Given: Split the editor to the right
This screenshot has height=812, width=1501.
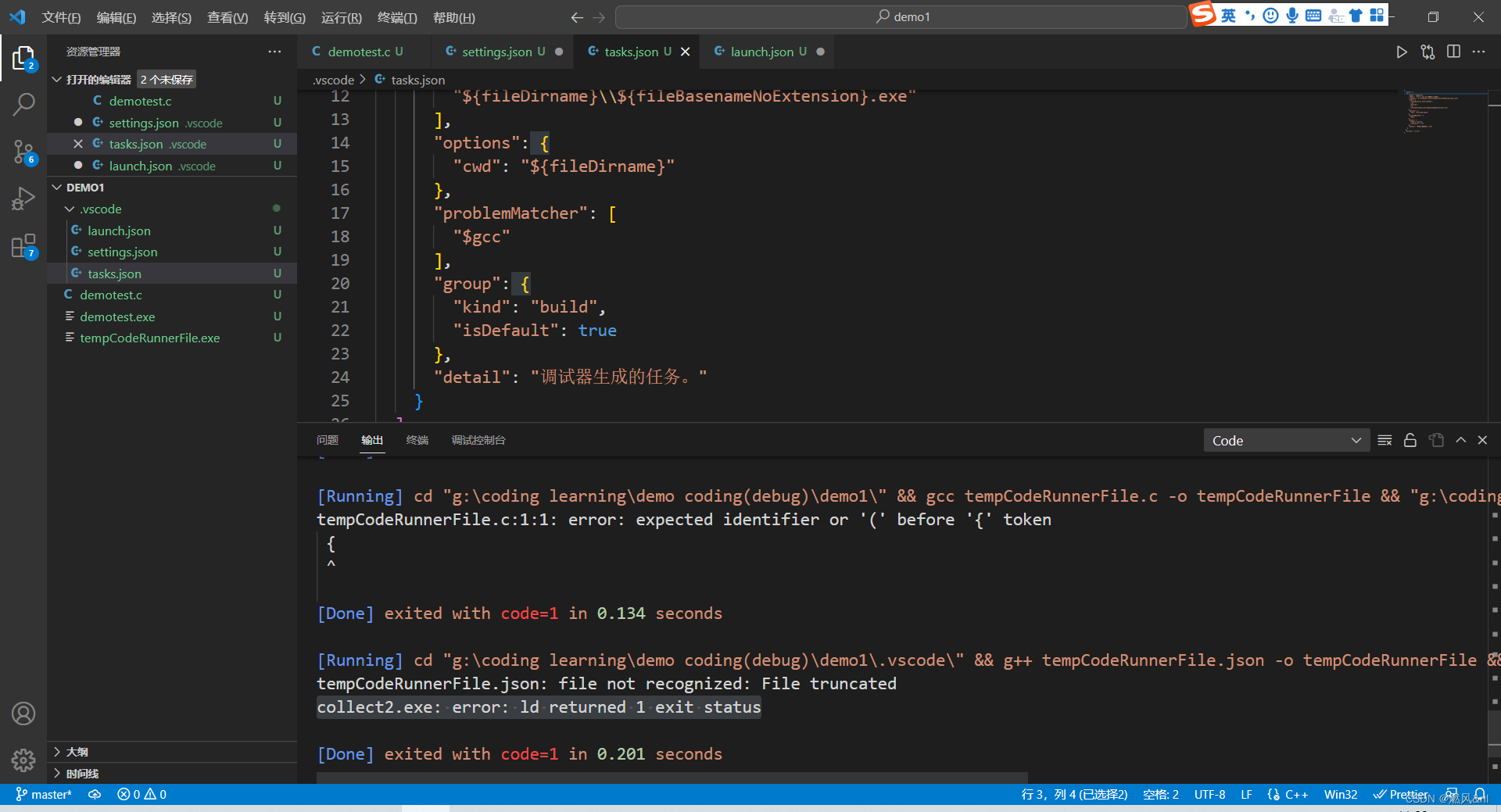Looking at the screenshot, I should [x=1453, y=52].
